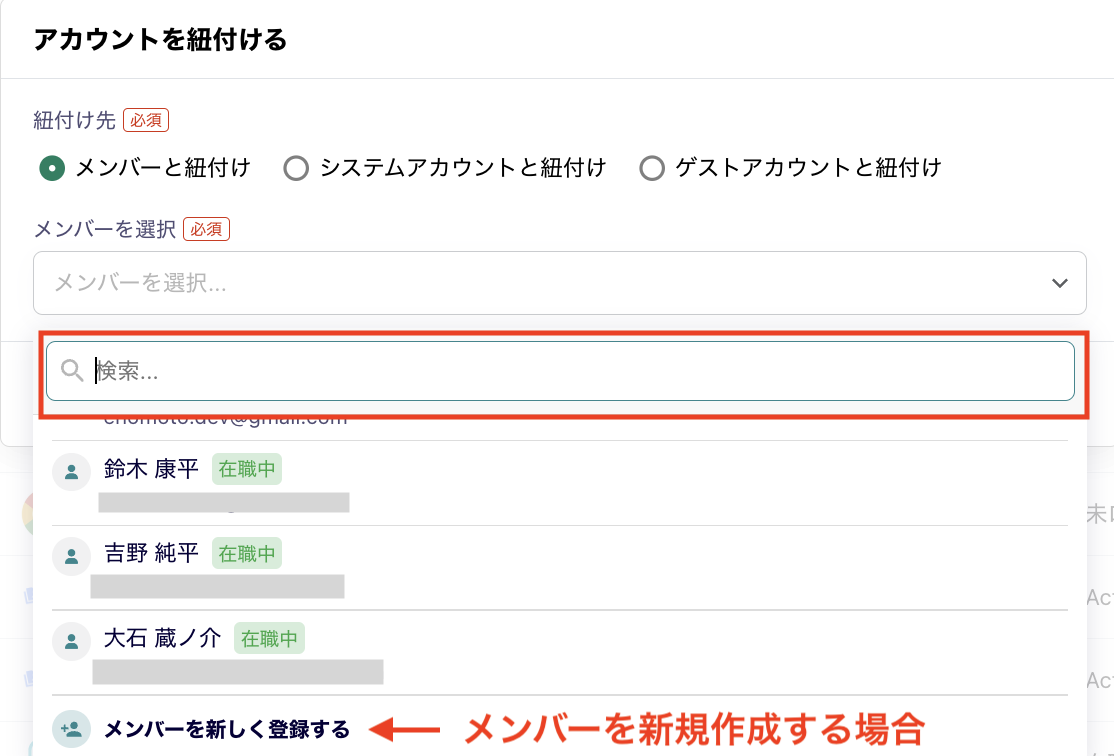1114x756 pixels.
Task: Click the person icon beside 鈴木 康平
Action: click(70, 471)
